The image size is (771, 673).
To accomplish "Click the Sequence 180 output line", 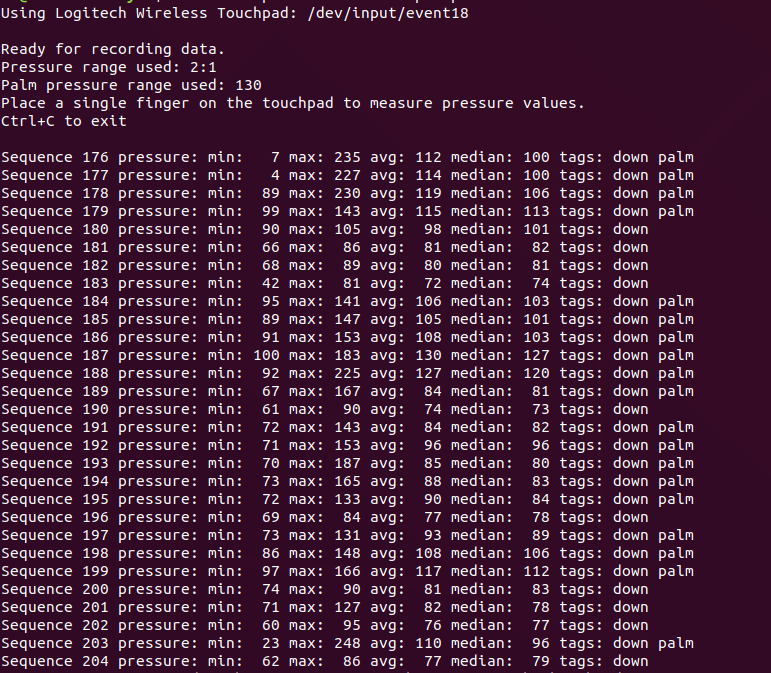I will (x=325, y=229).
